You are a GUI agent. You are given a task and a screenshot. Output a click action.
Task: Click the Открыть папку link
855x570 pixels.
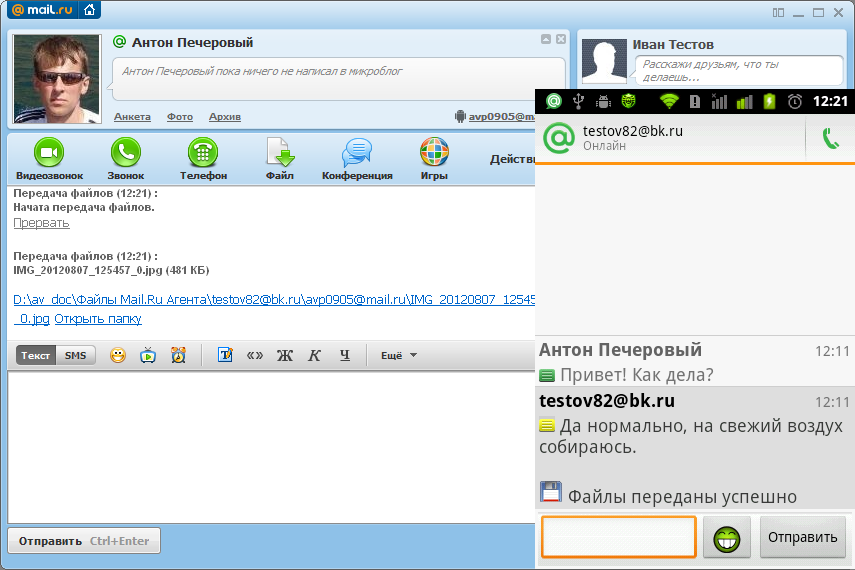(x=98, y=319)
